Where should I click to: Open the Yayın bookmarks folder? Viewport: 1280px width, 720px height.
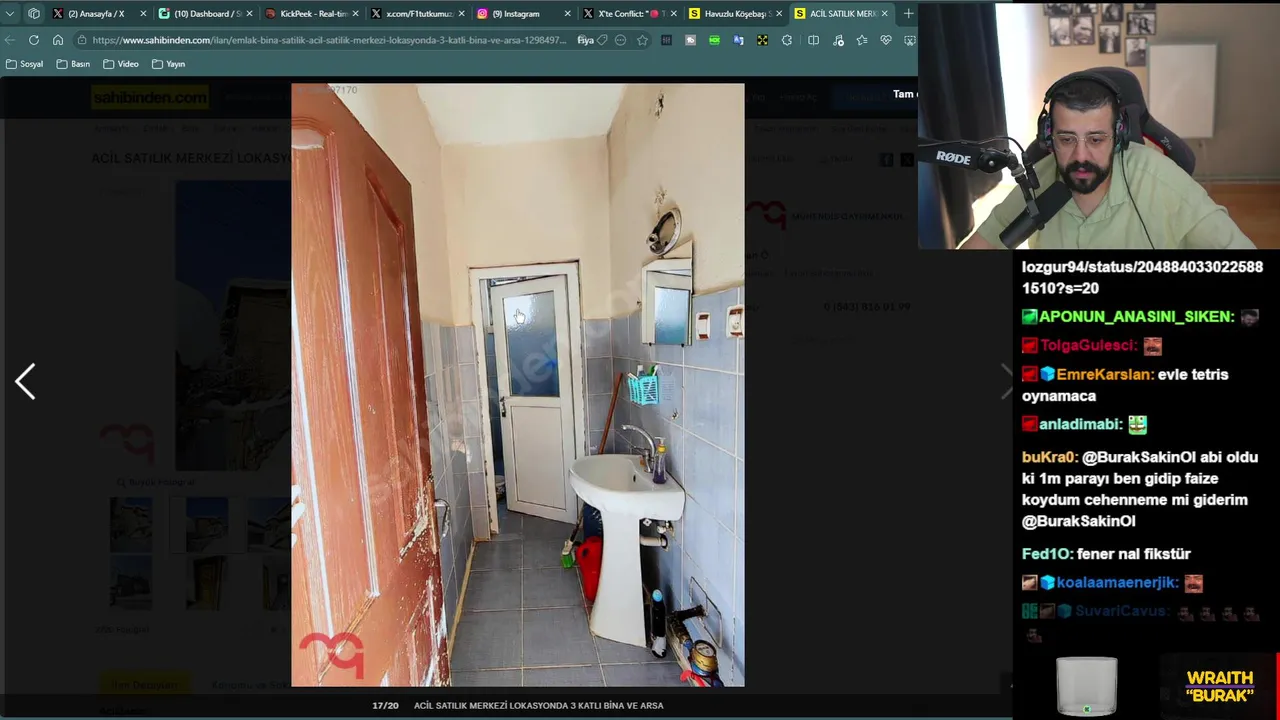tap(168, 64)
